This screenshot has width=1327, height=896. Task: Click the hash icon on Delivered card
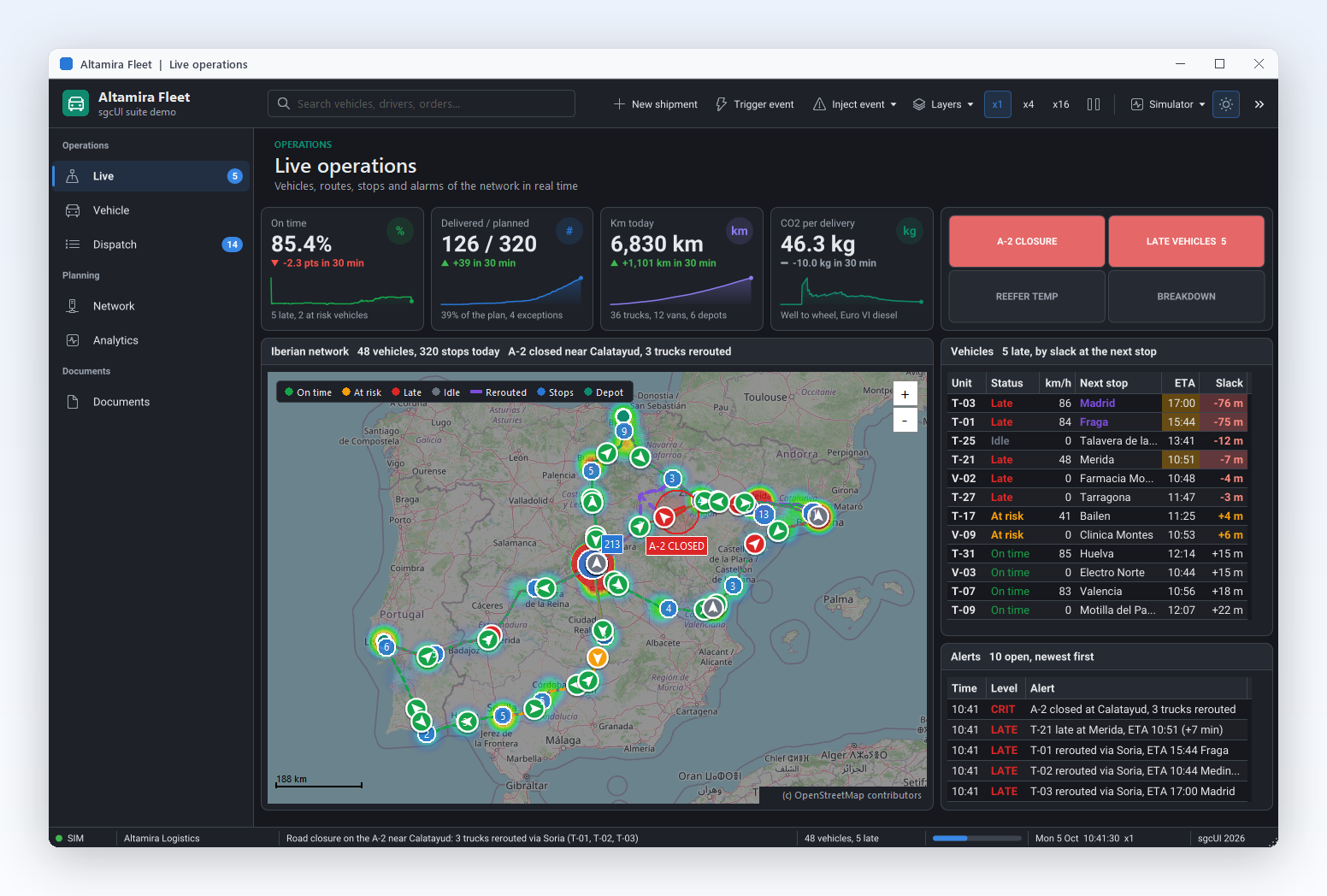(569, 230)
